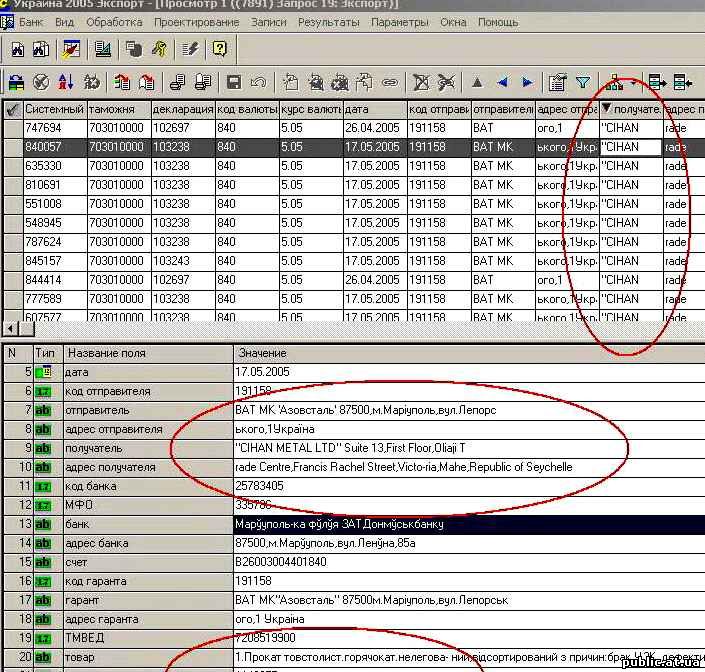Click the A-Z sort icon
Image resolution: width=705 pixels, height=672 pixels.
click(65, 82)
